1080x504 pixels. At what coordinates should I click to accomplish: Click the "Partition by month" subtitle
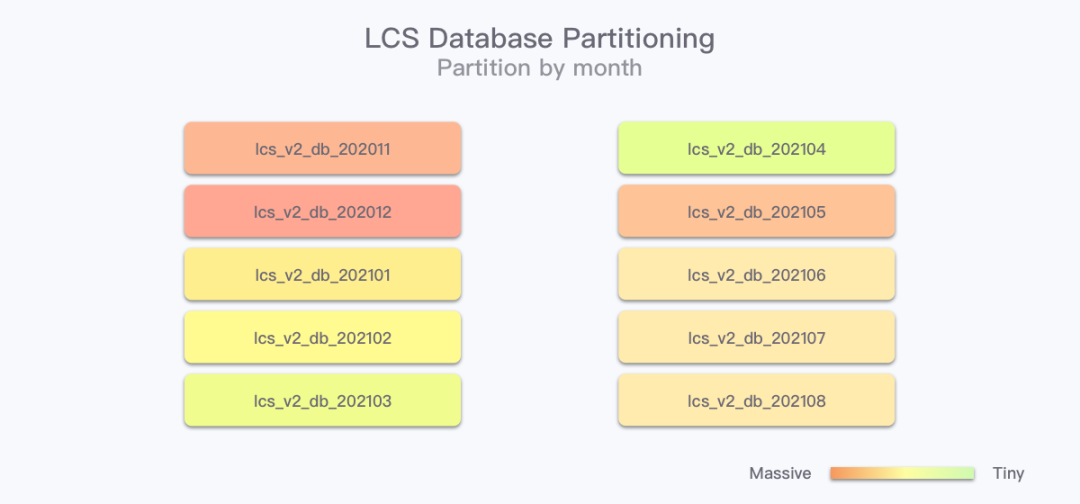pos(539,69)
